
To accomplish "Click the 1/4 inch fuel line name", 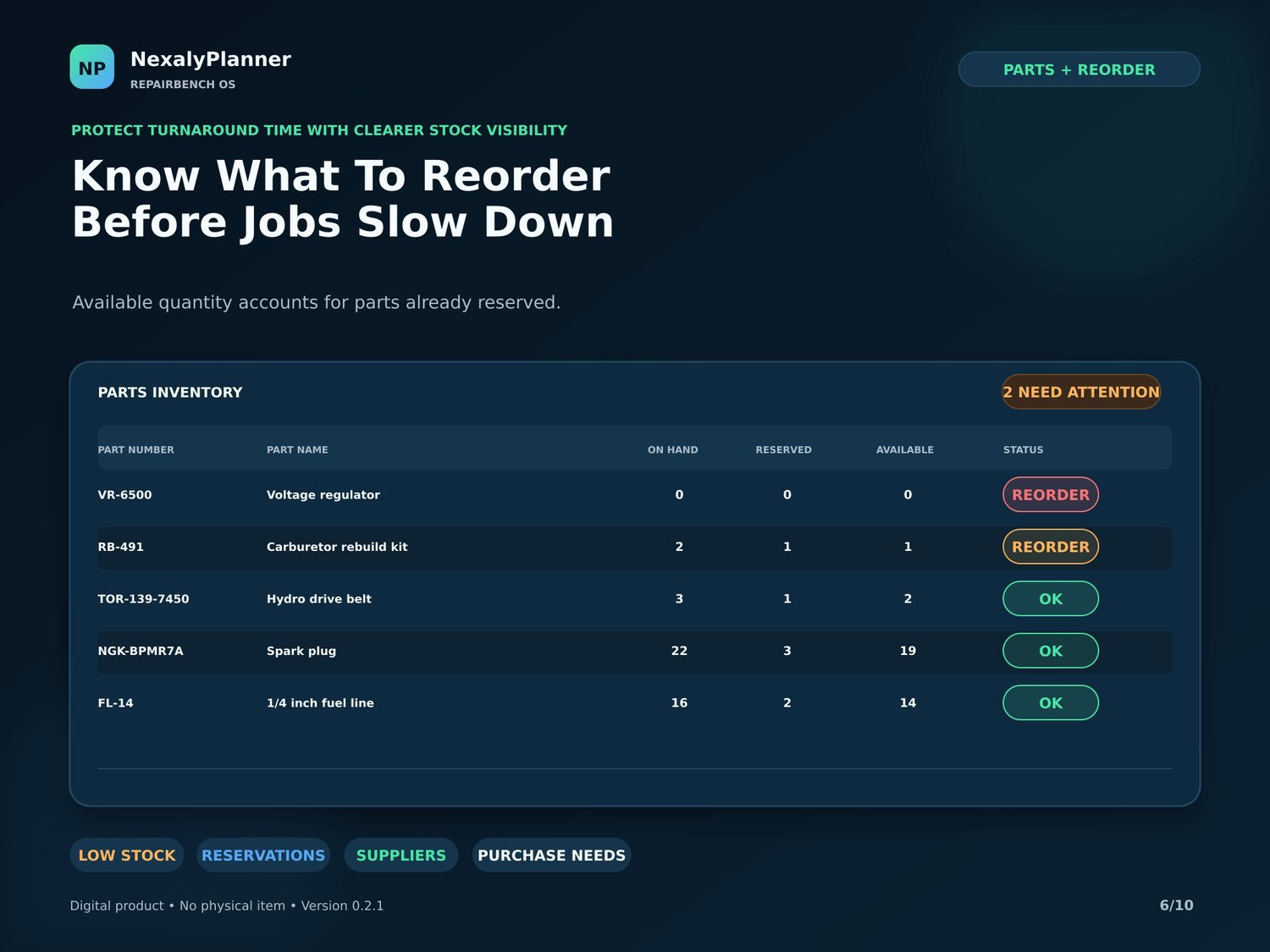I will coord(320,703).
